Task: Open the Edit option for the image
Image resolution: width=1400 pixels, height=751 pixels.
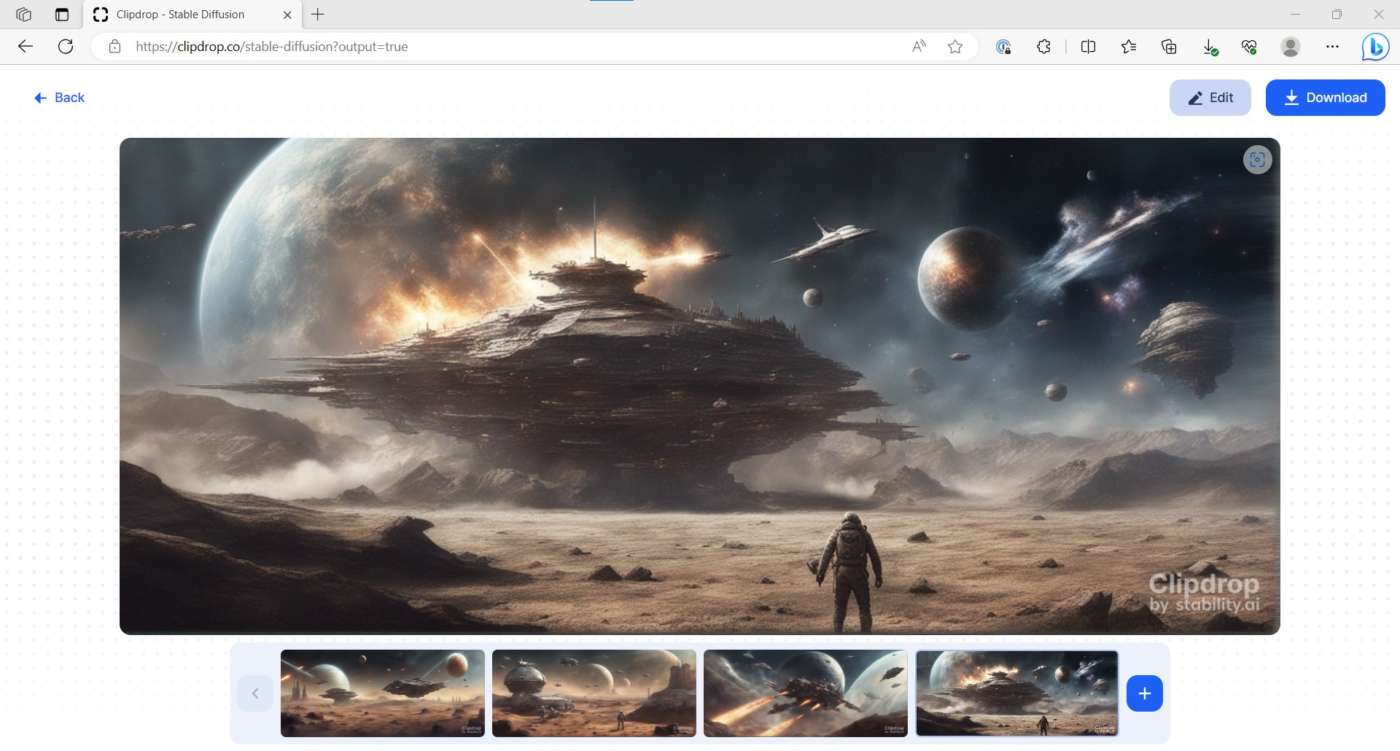Action: tap(1210, 98)
